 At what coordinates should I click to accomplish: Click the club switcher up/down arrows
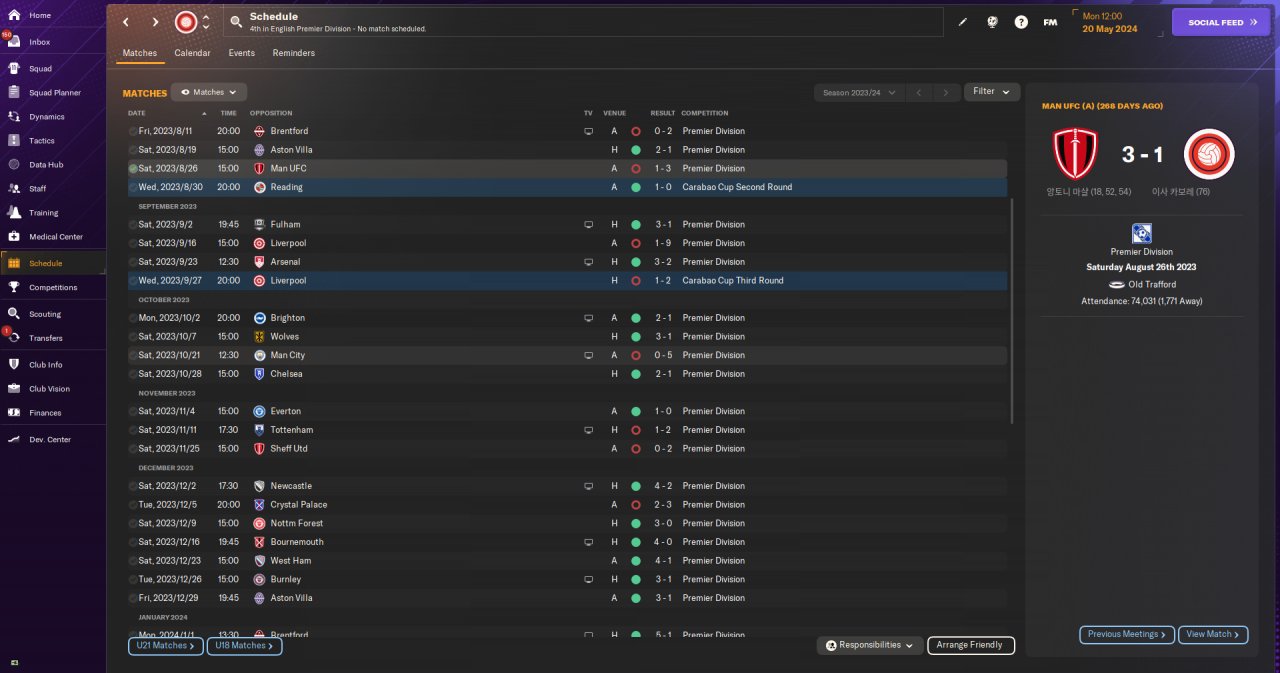pyautogui.click(x=206, y=22)
